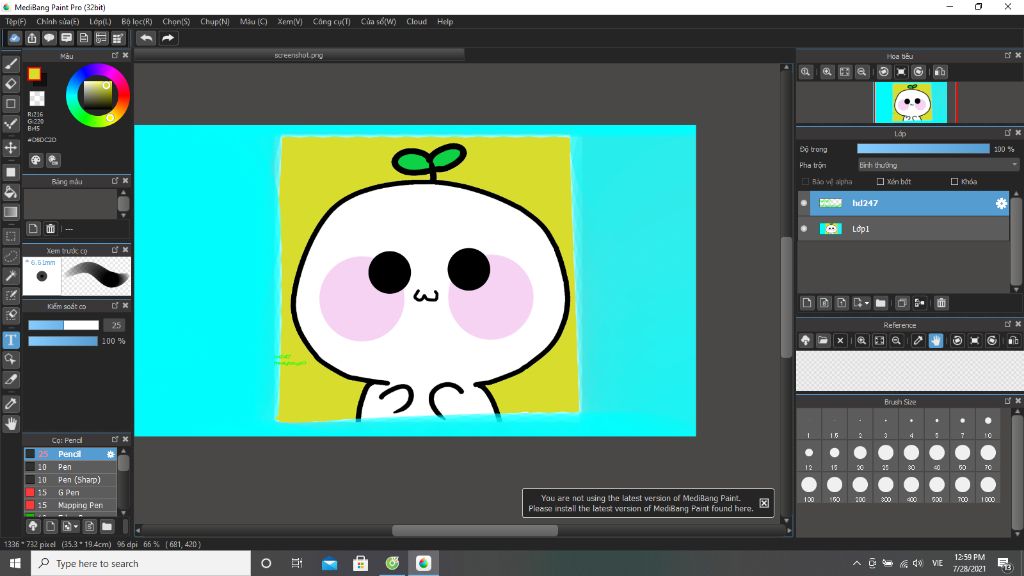
Task: Choose the G Pen brush
Action: coord(69,492)
